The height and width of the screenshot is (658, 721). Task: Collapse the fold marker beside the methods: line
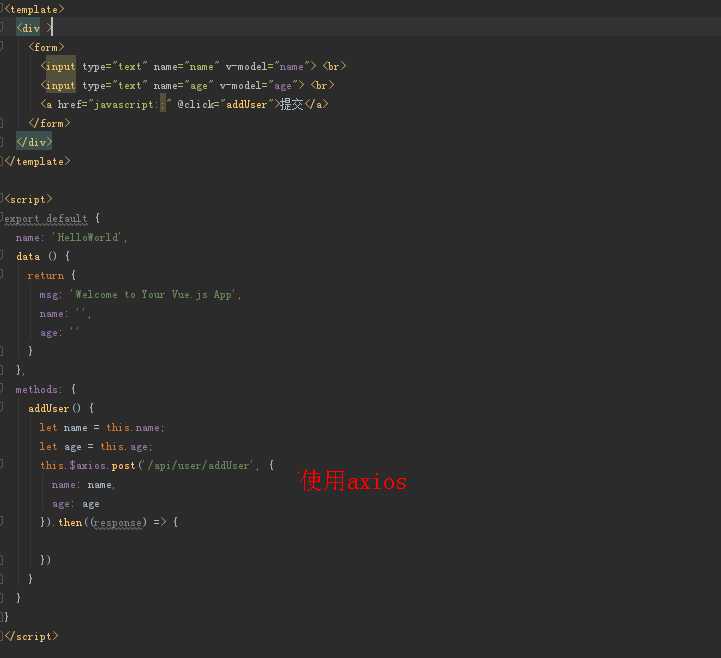pos(2,389)
